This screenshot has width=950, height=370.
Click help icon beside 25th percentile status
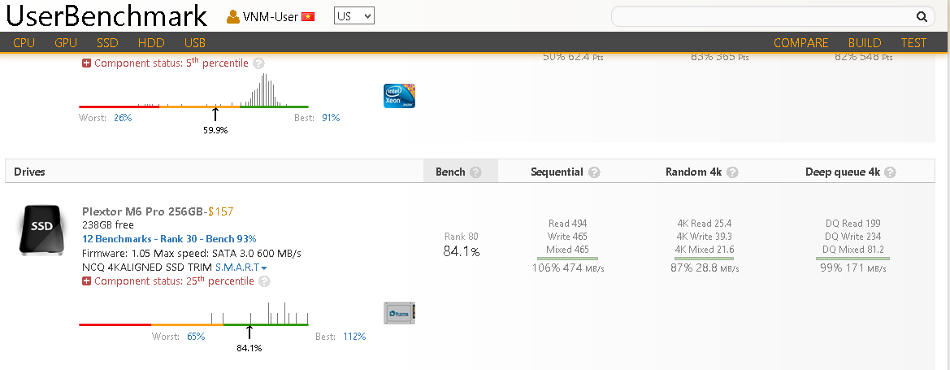(x=265, y=282)
